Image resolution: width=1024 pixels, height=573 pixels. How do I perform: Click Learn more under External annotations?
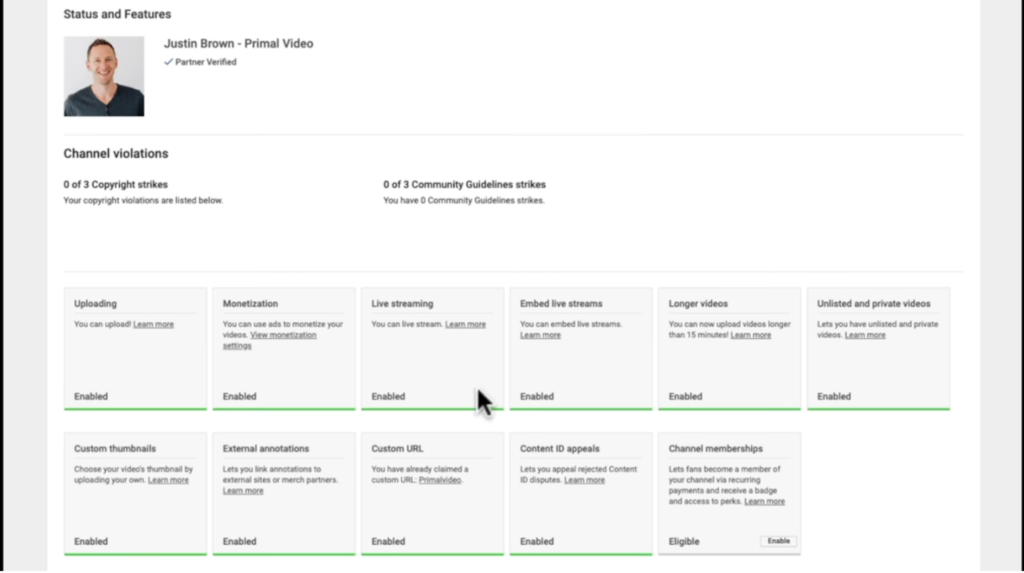point(243,491)
